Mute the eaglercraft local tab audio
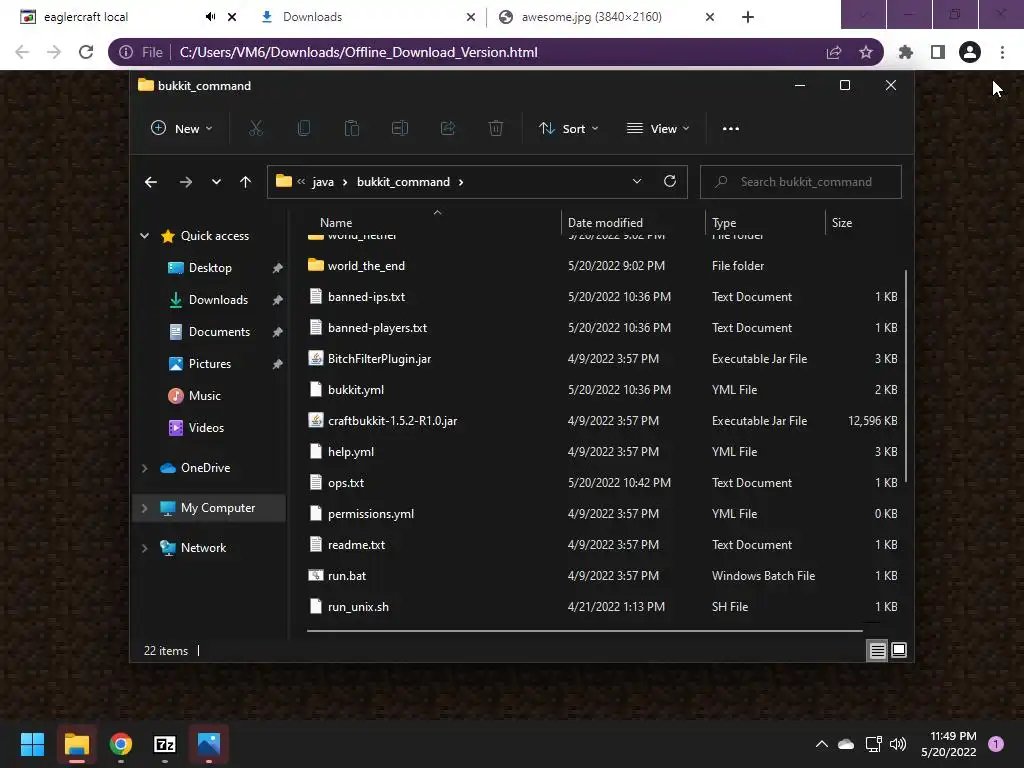1024x768 pixels. pos(210,17)
